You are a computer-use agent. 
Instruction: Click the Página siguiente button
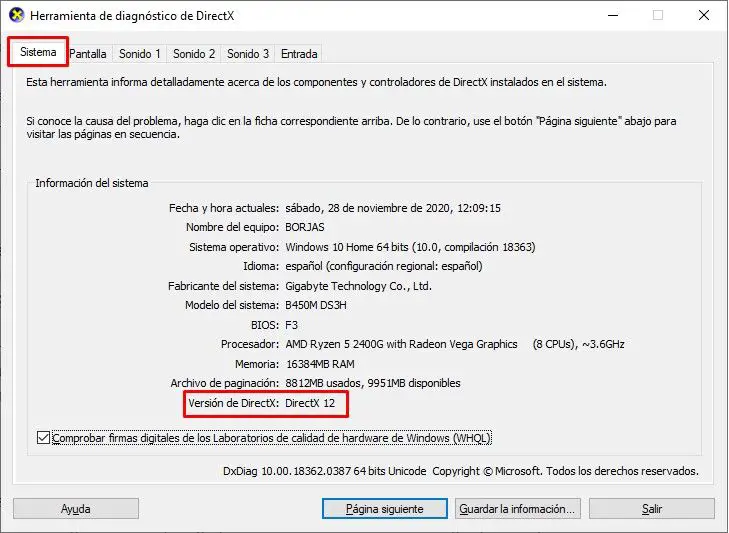click(384, 509)
